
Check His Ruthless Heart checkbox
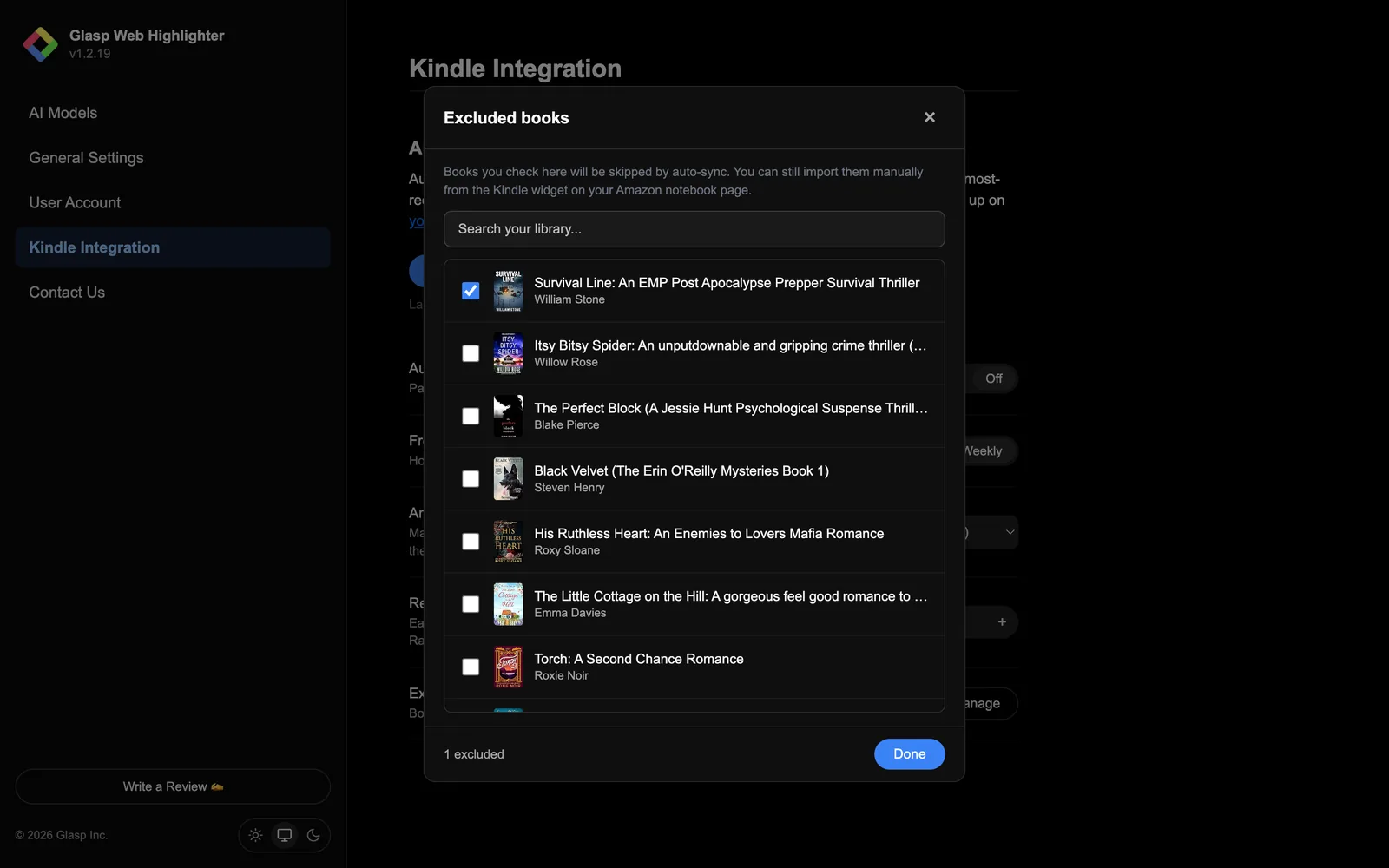(471, 542)
